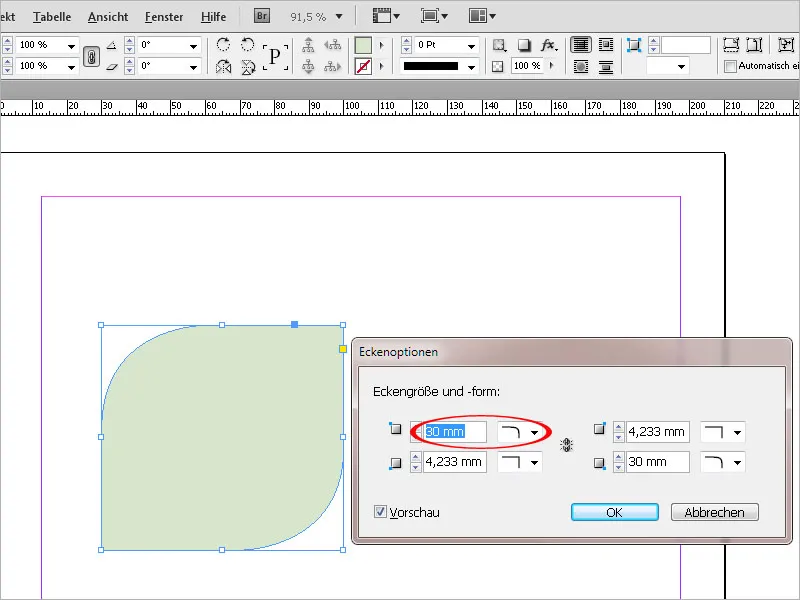Click the rotate 90° counterclockwise icon
Image resolution: width=800 pixels, height=600 pixels.
pyautogui.click(x=247, y=45)
